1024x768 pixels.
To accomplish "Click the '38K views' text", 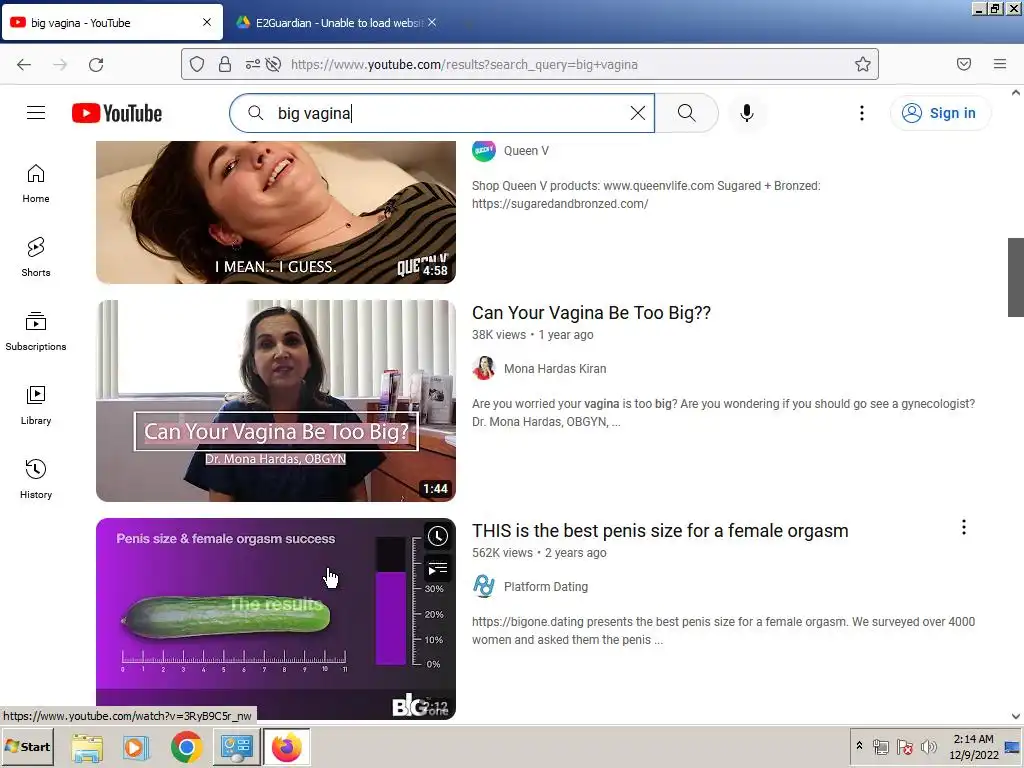I will pyautogui.click(x=499, y=335).
